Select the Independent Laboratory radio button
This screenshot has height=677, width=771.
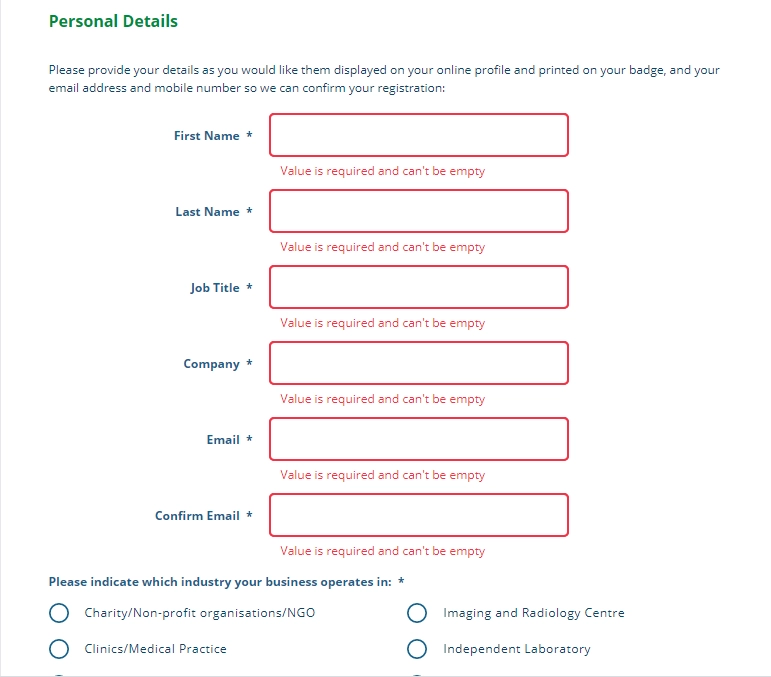coord(418,649)
